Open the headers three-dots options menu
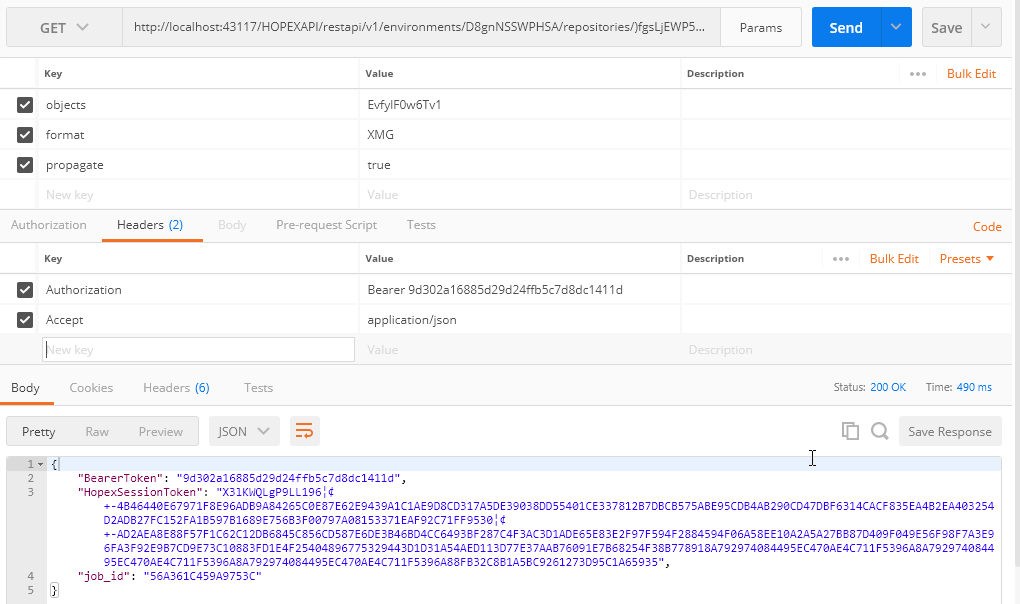The image size is (1020, 604). tap(840, 259)
